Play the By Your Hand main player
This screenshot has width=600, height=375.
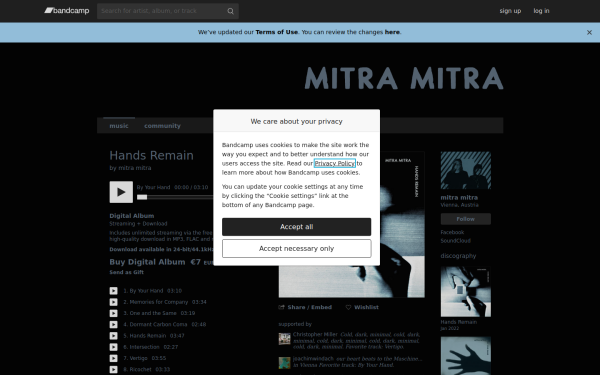tap(121, 192)
